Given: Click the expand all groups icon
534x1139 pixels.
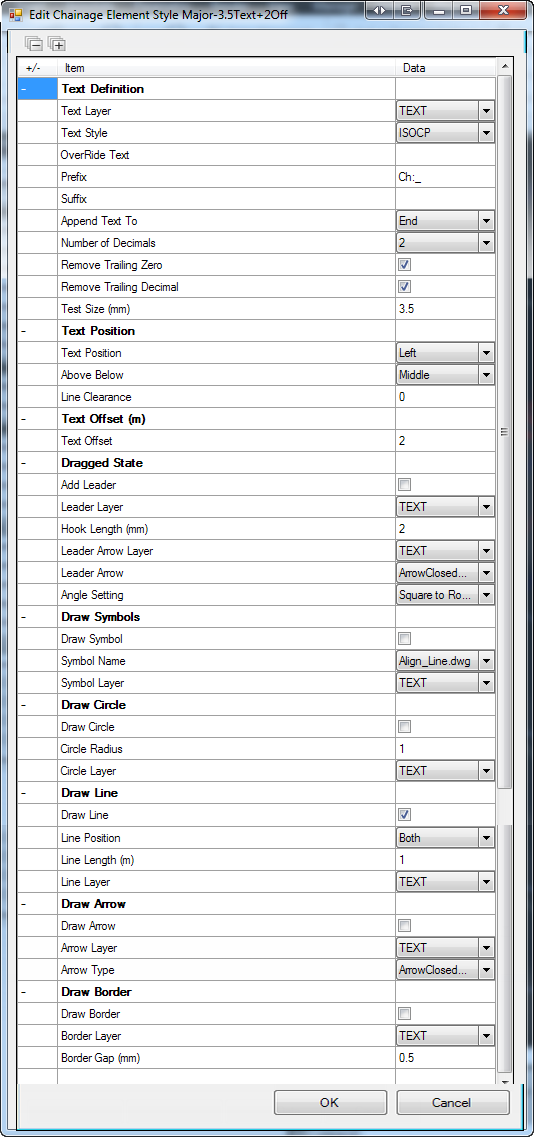Looking at the screenshot, I should 57,44.
